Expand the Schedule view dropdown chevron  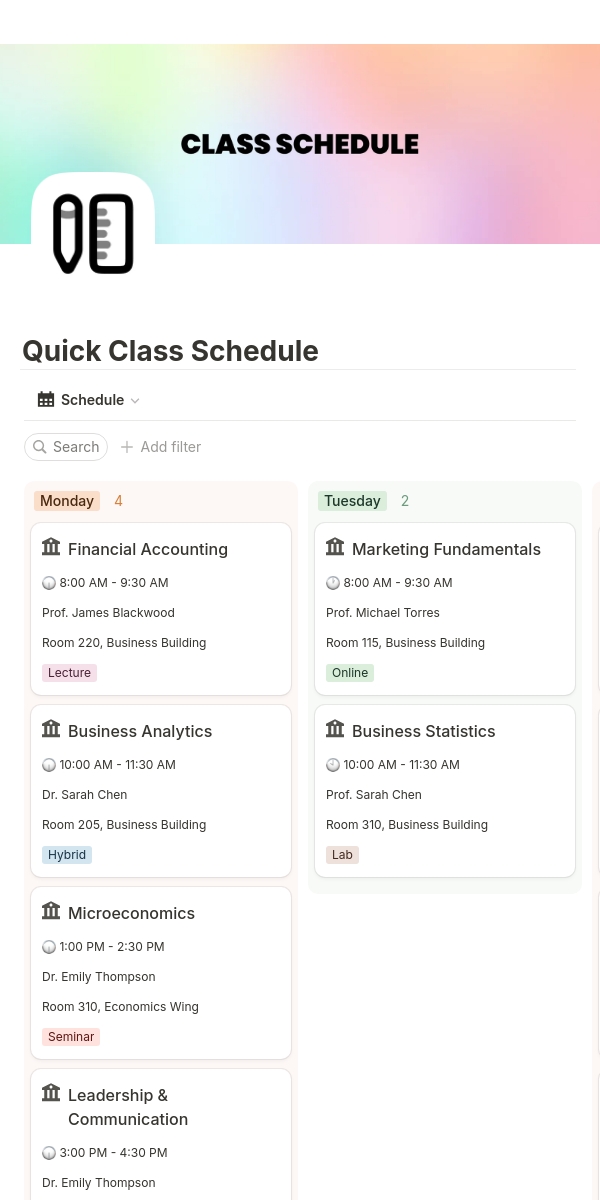coord(135,401)
